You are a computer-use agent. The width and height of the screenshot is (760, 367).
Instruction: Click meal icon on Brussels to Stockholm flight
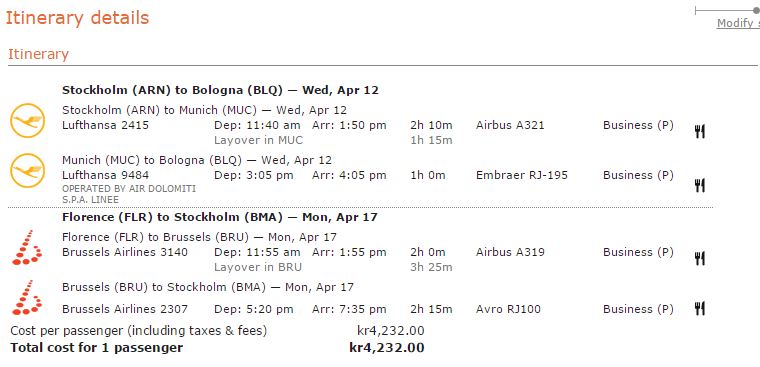pyautogui.click(x=699, y=308)
